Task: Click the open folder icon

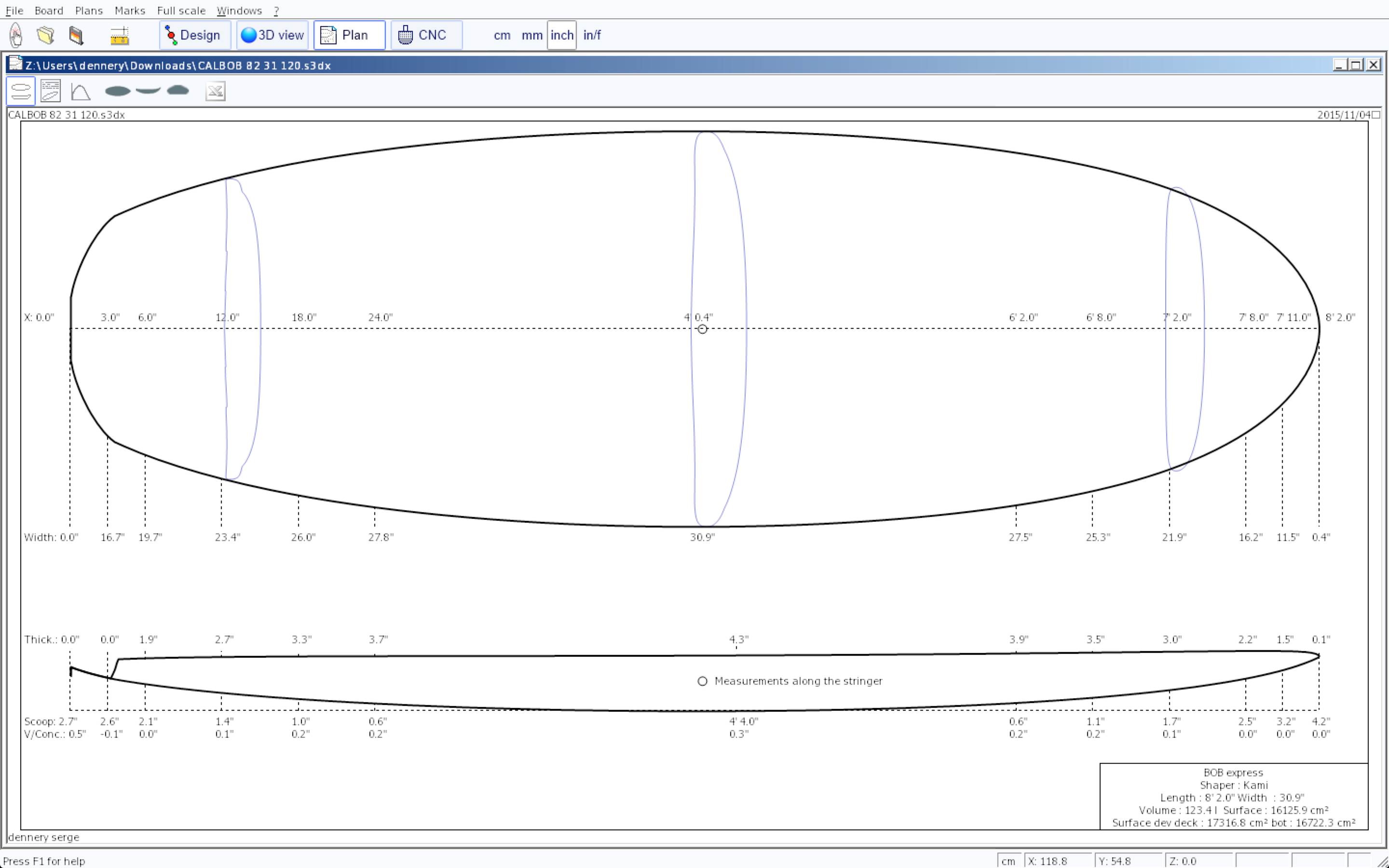Action: tap(45, 35)
